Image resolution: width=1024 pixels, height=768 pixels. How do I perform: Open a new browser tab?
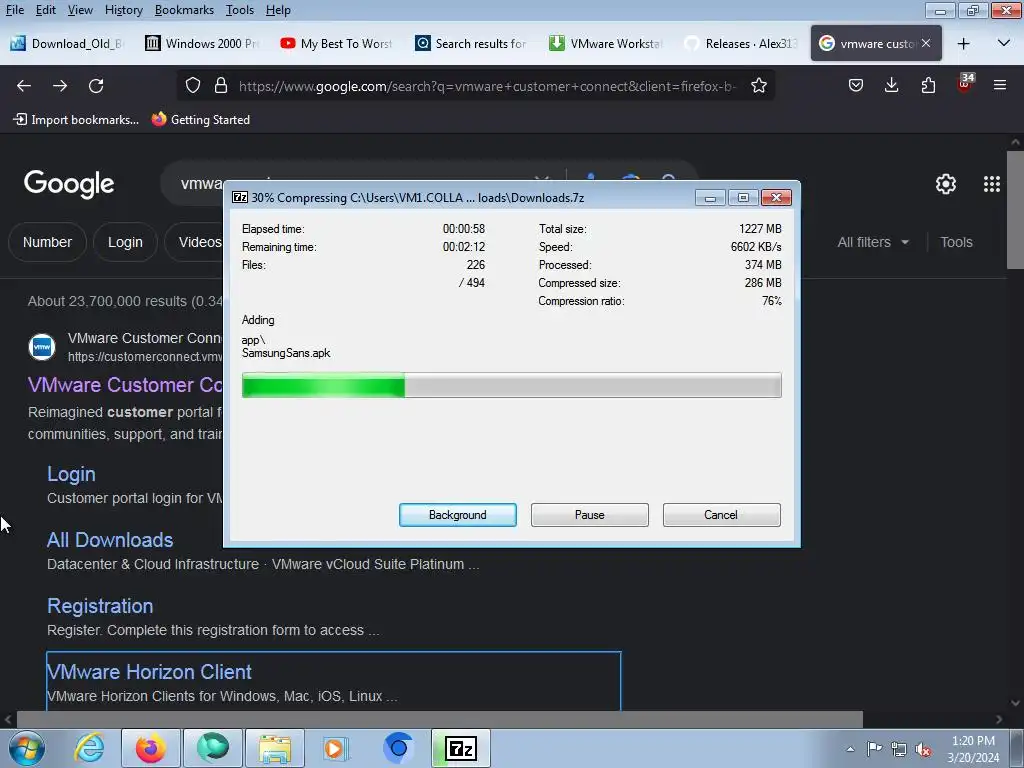coord(963,44)
